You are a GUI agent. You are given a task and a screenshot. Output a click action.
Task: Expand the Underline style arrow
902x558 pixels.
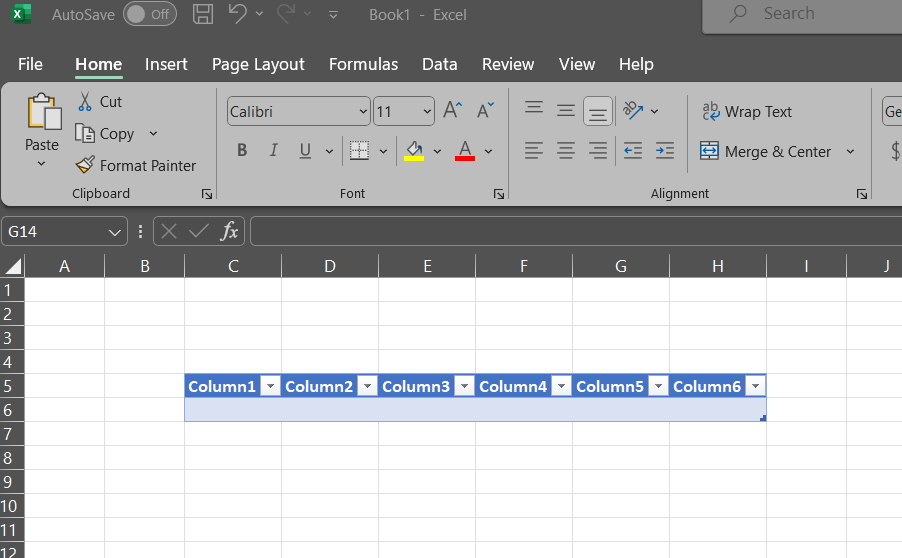pos(329,151)
